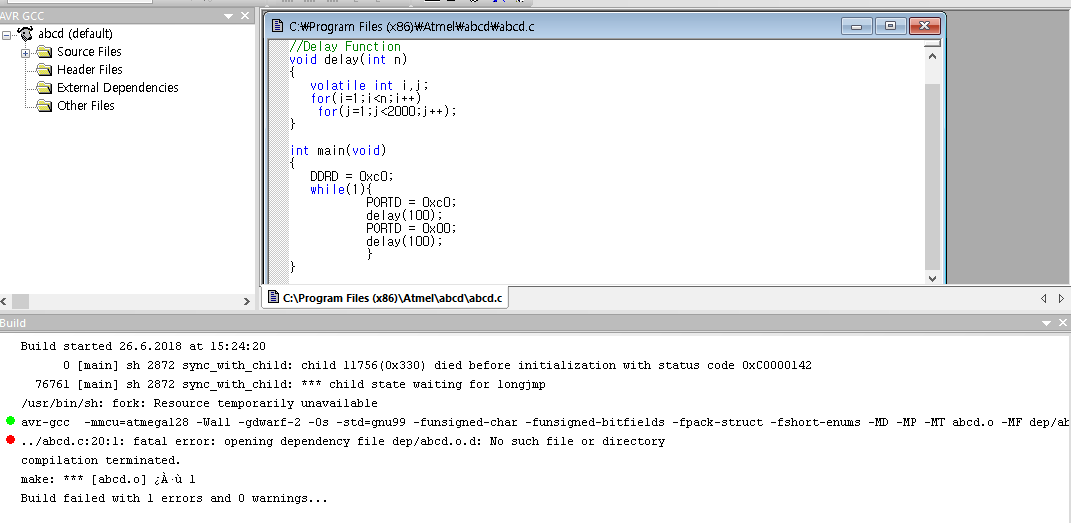Maximize the abcd.c editor window
The image size is (1071, 523).
coord(890,26)
